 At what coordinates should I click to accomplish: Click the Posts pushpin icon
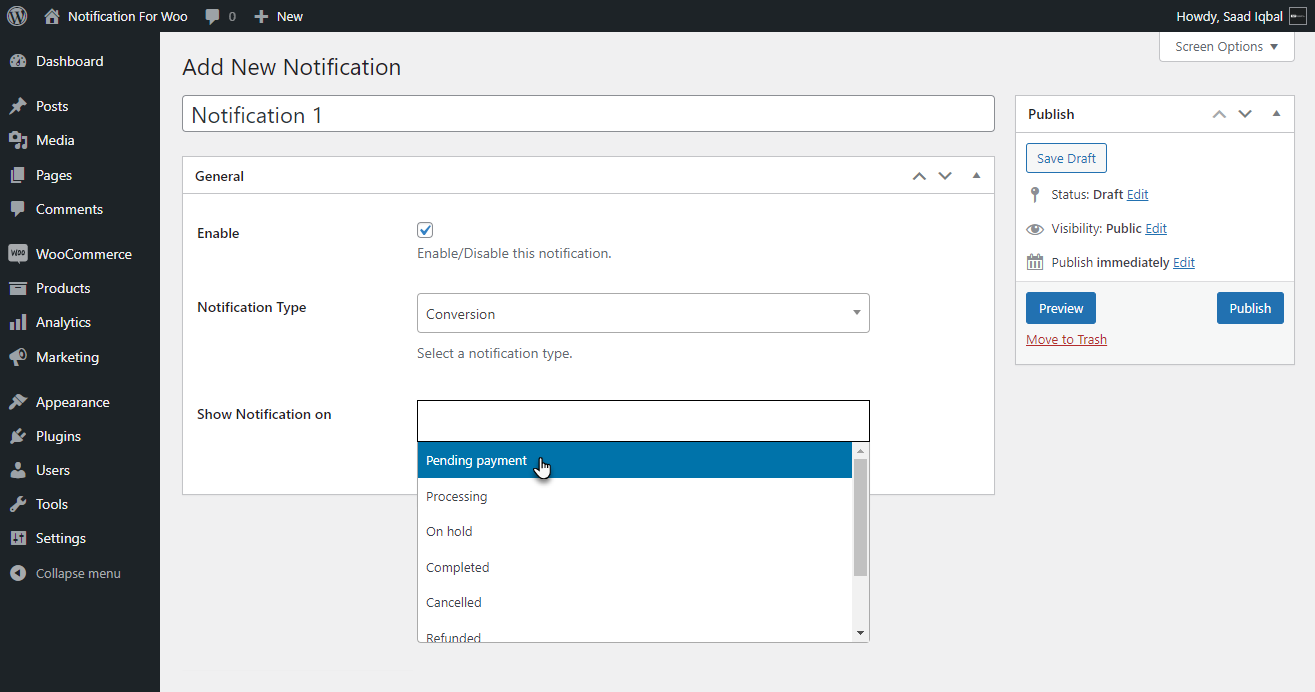[x=18, y=106]
